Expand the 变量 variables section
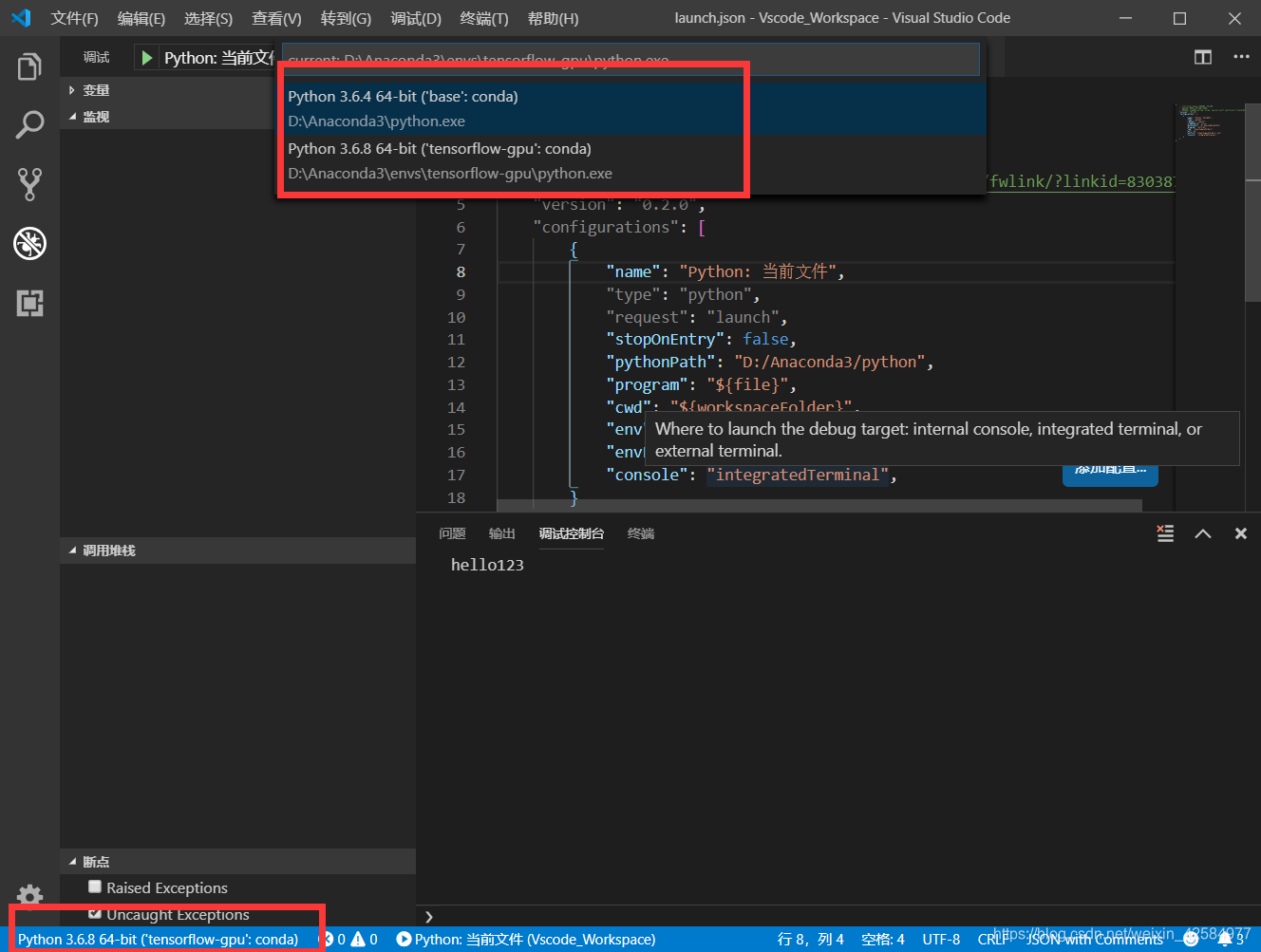Image resolution: width=1261 pixels, height=952 pixels. pos(94,89)
